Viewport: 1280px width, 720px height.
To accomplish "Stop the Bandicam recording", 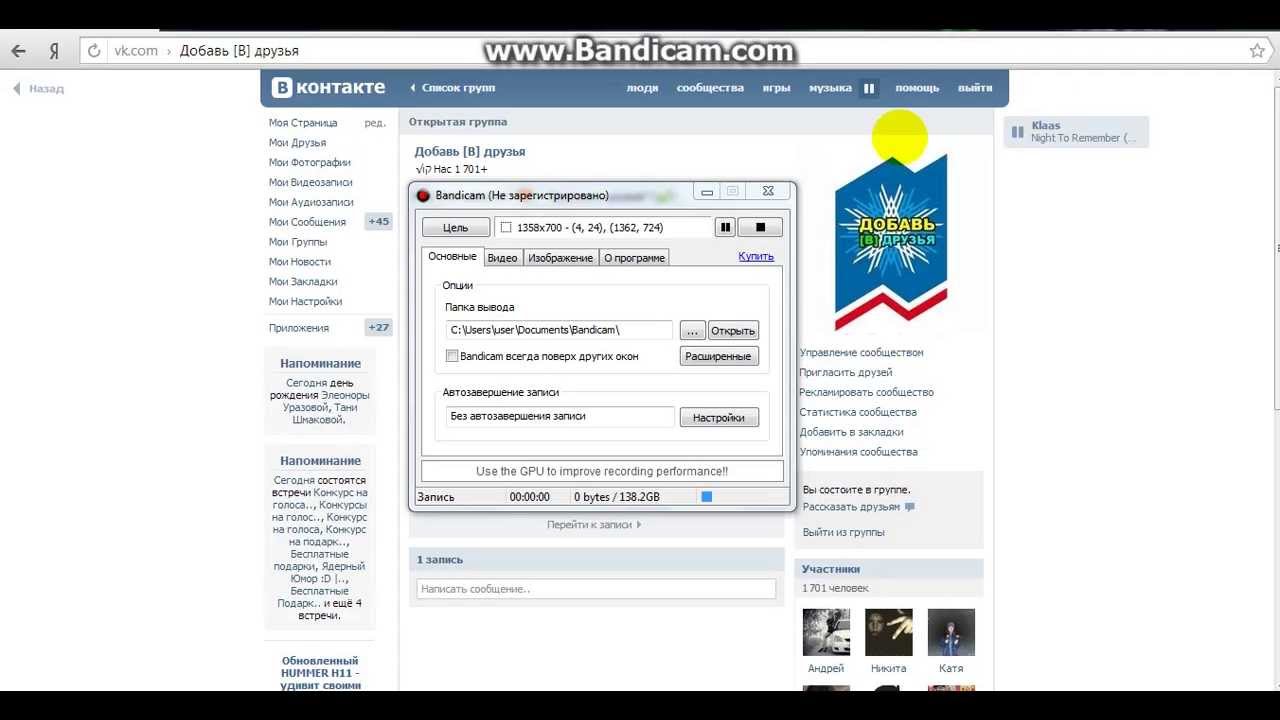I will tap(760, 227).
